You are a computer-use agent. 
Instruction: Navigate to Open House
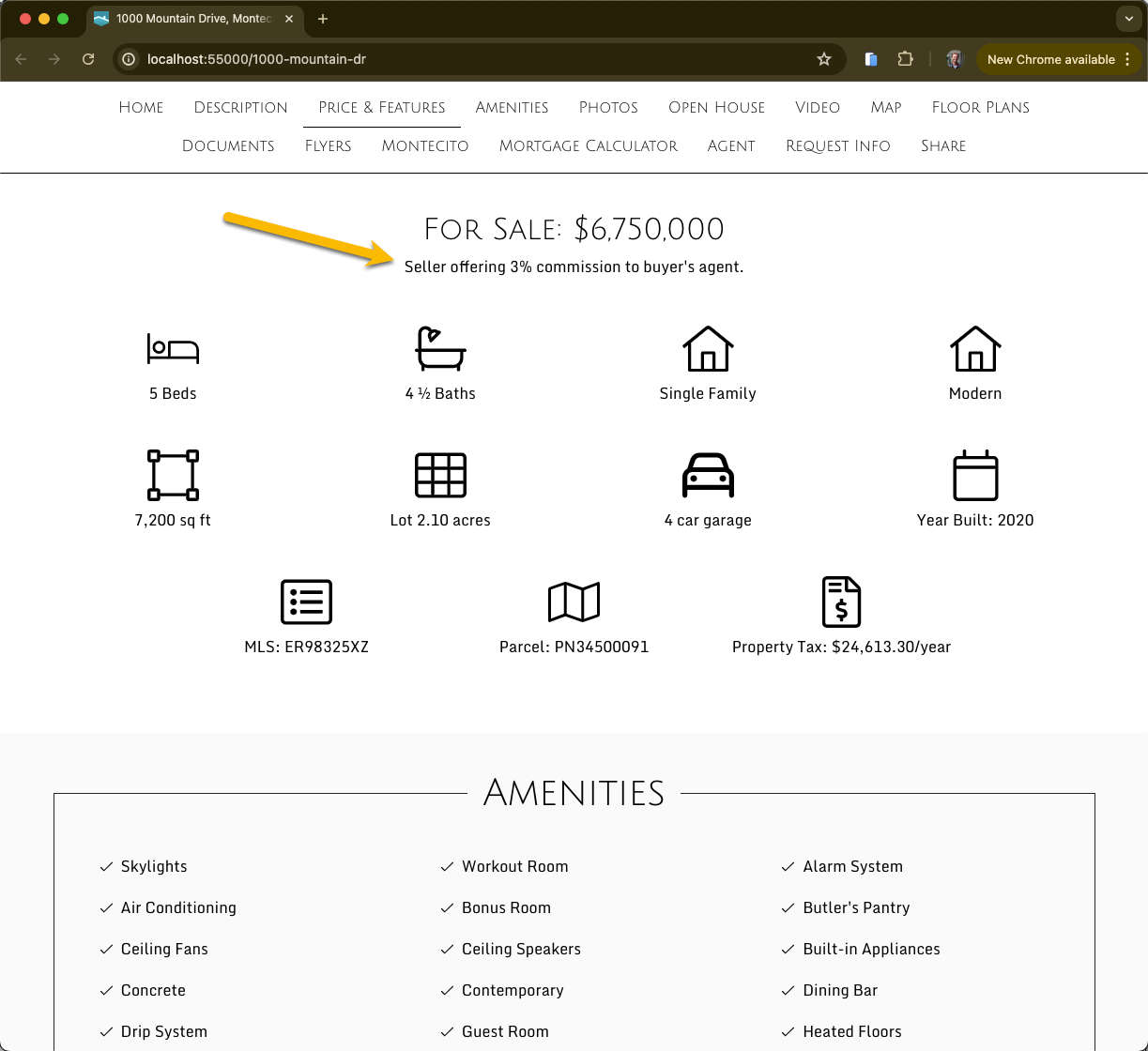716,107
